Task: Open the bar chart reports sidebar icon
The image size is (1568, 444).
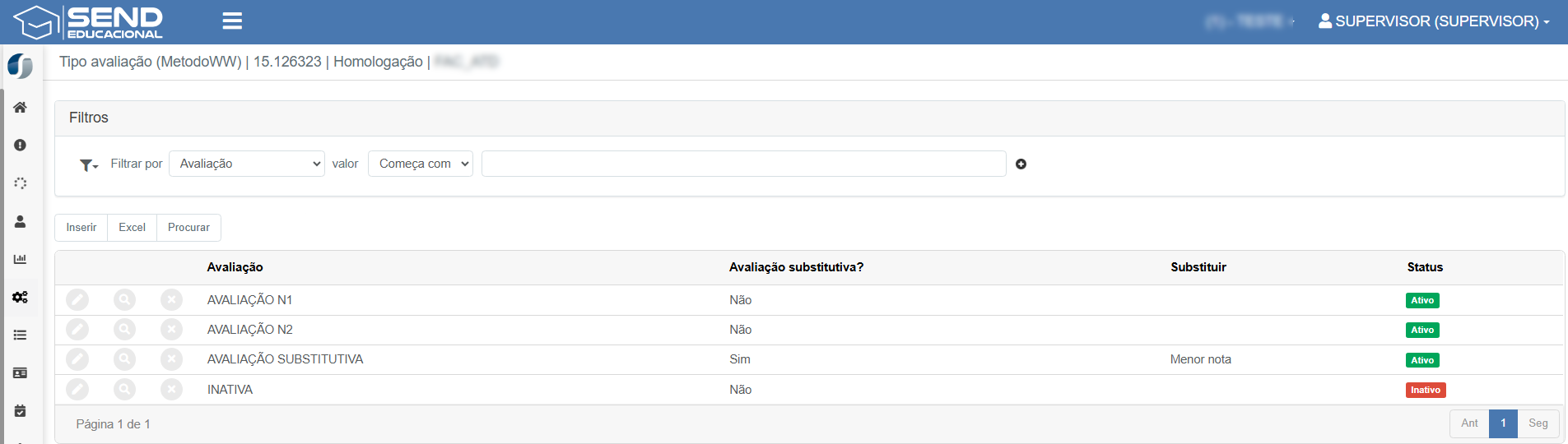Action: tap(20, 259)
